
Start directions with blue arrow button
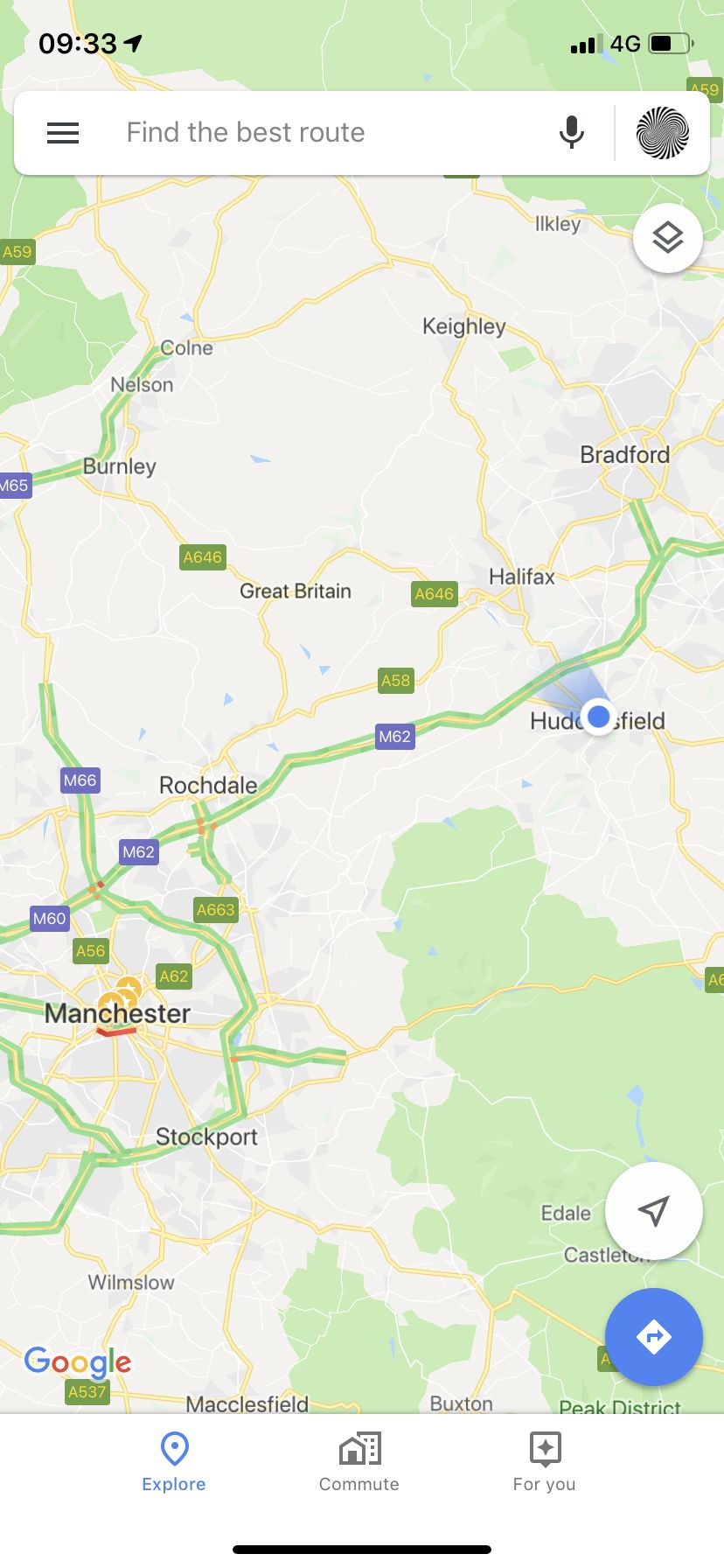tap(654, 1337)
